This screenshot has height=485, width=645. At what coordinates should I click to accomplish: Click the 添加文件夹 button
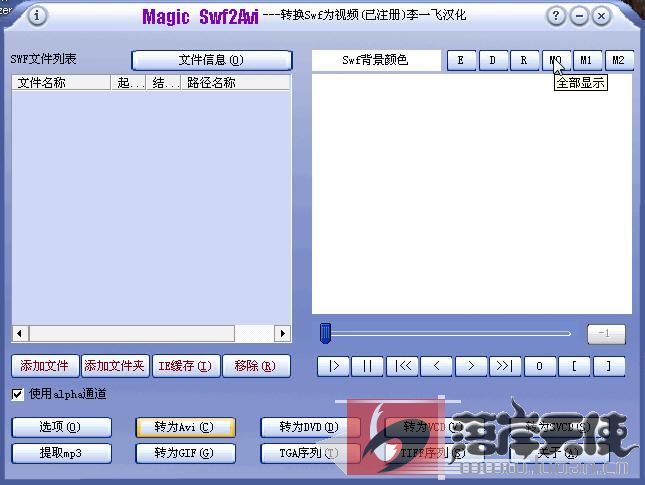tap(115, 366)
